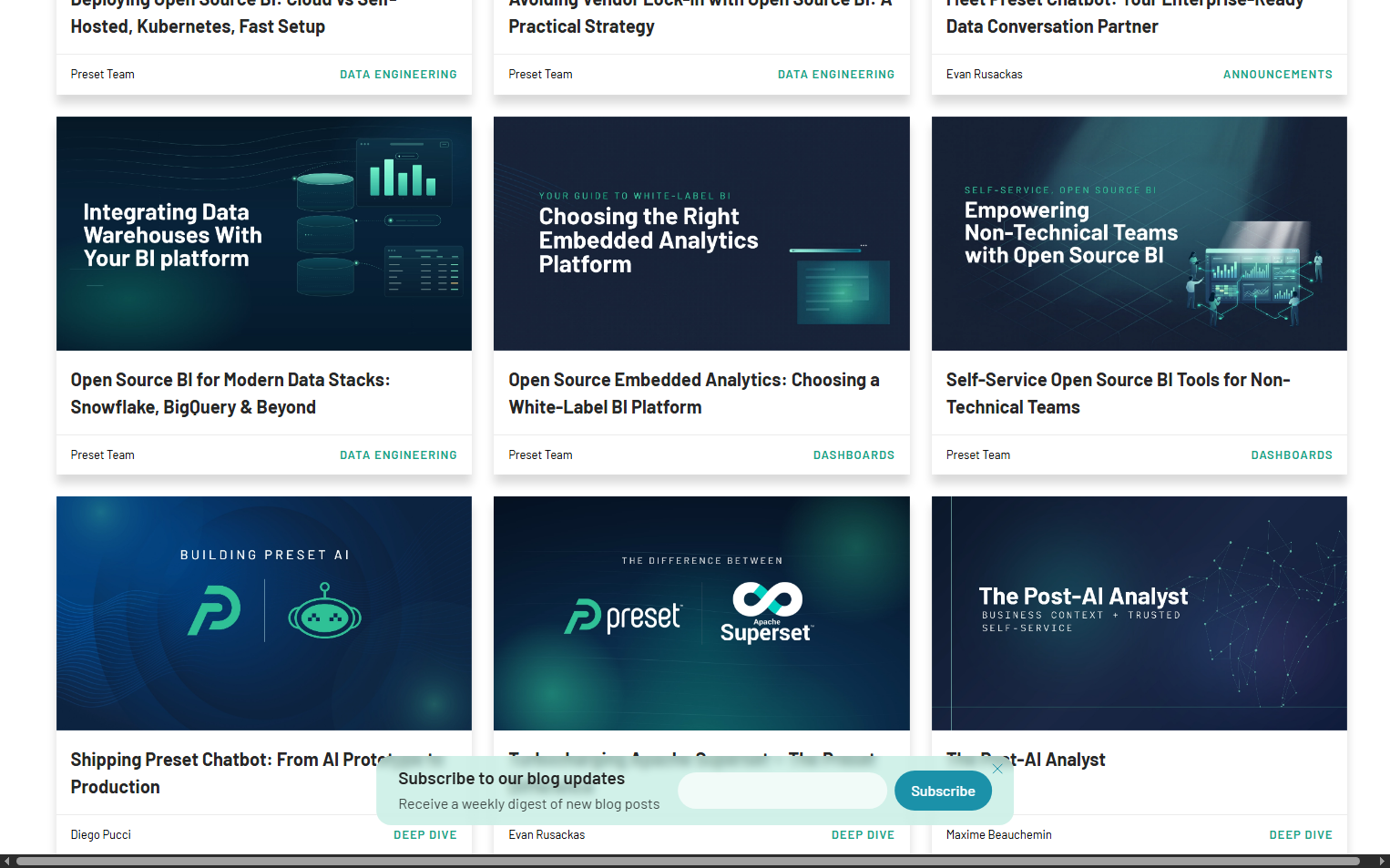The height and width of the screenshot is (868, 1390).
Task: Click Preset Team under Kubernetes article
Action: pyautogui.click(x=102, y=75)
